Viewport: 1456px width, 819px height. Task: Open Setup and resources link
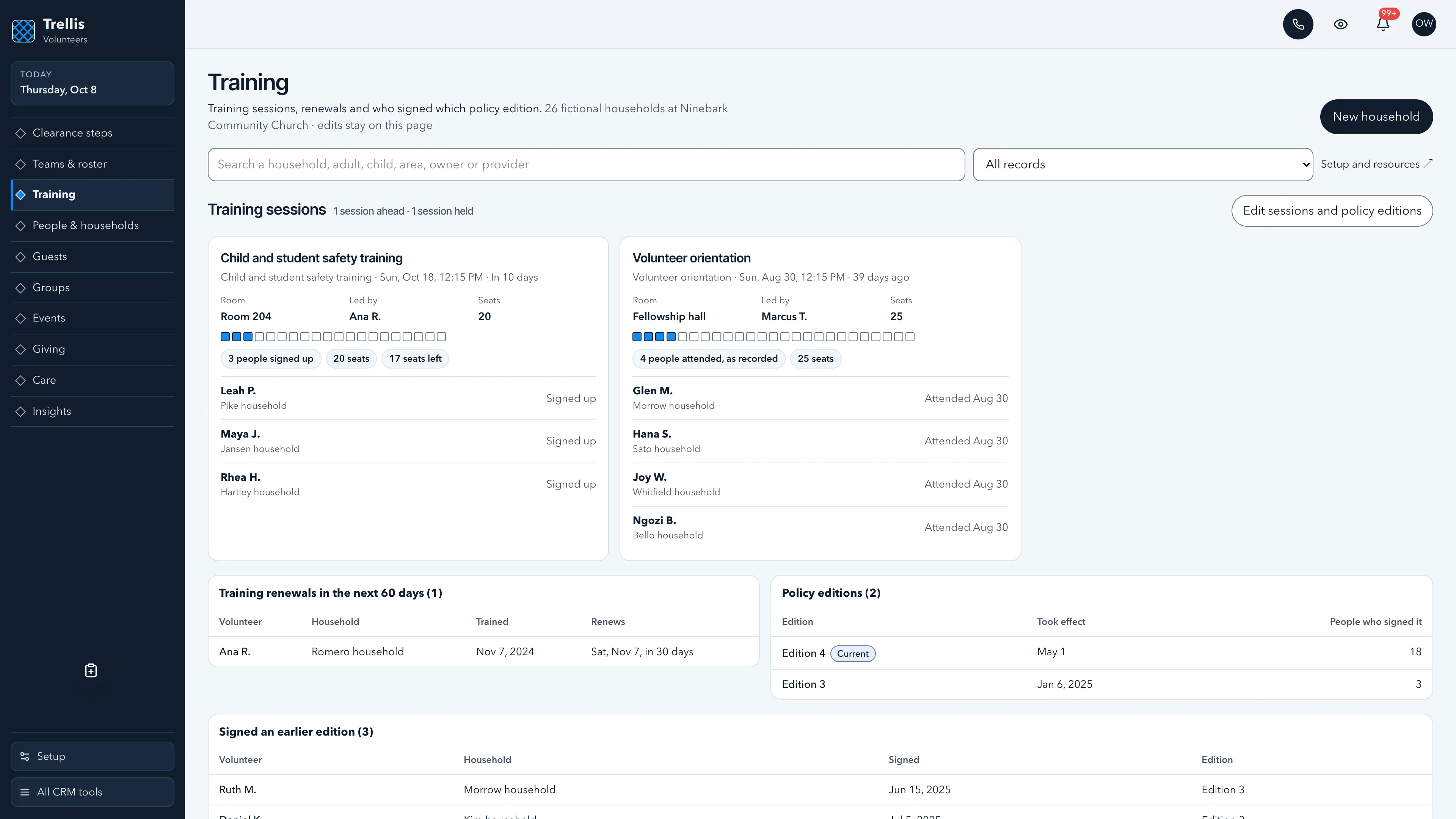pos(1376,164)
